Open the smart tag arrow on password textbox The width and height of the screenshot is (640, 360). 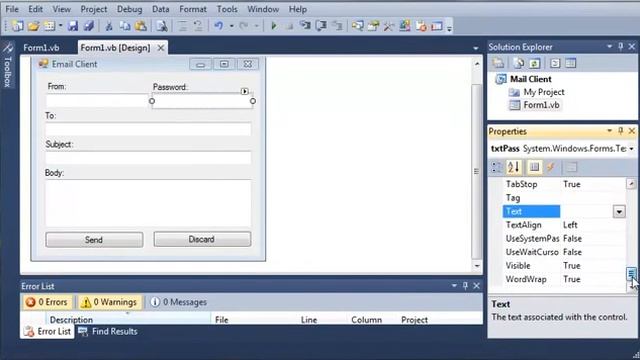coord(244,91)
